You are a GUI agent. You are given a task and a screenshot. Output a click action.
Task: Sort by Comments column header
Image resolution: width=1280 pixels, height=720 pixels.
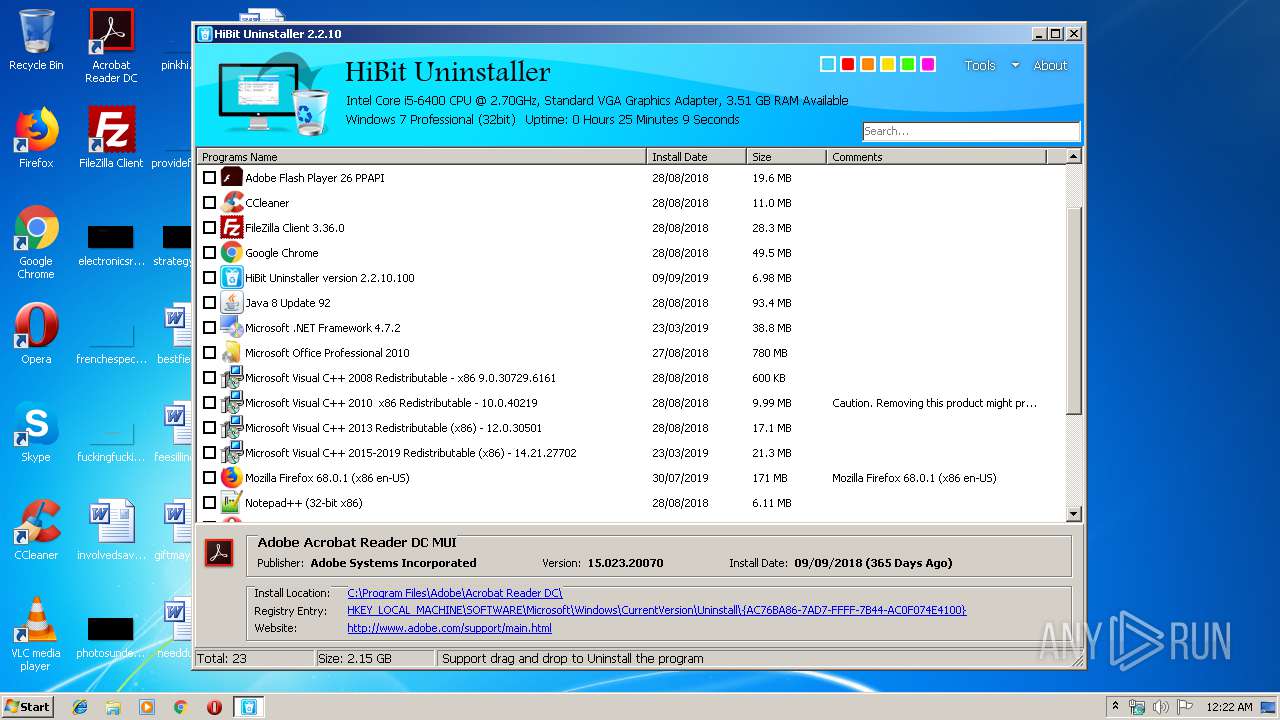pyautogui.click(x=936, y=157)
